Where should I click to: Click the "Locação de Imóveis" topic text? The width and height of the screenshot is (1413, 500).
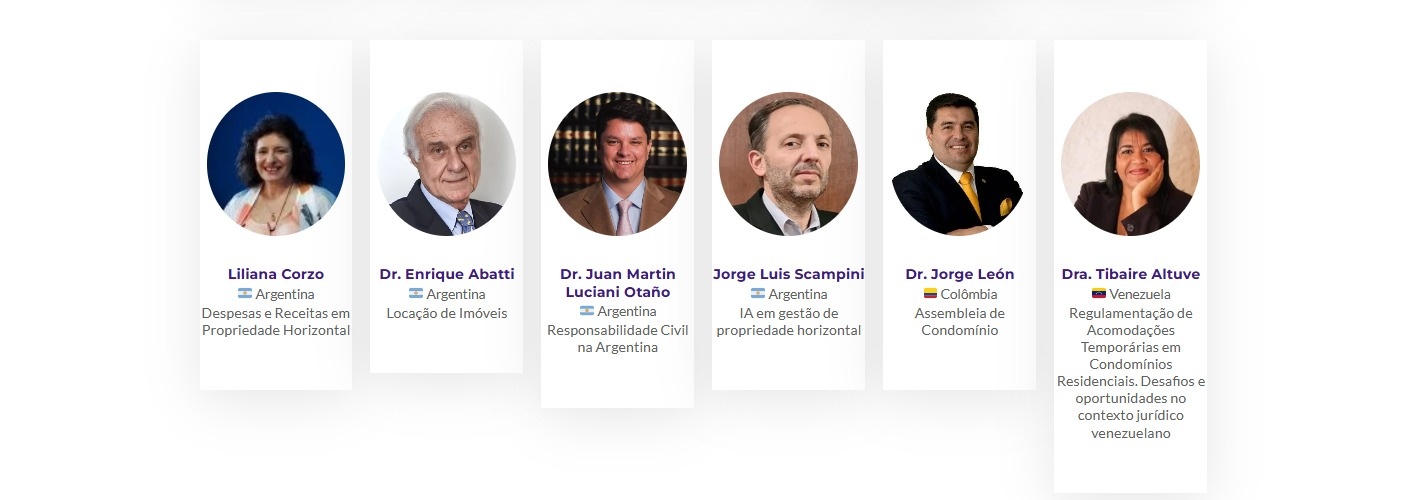tap(447, 313)
